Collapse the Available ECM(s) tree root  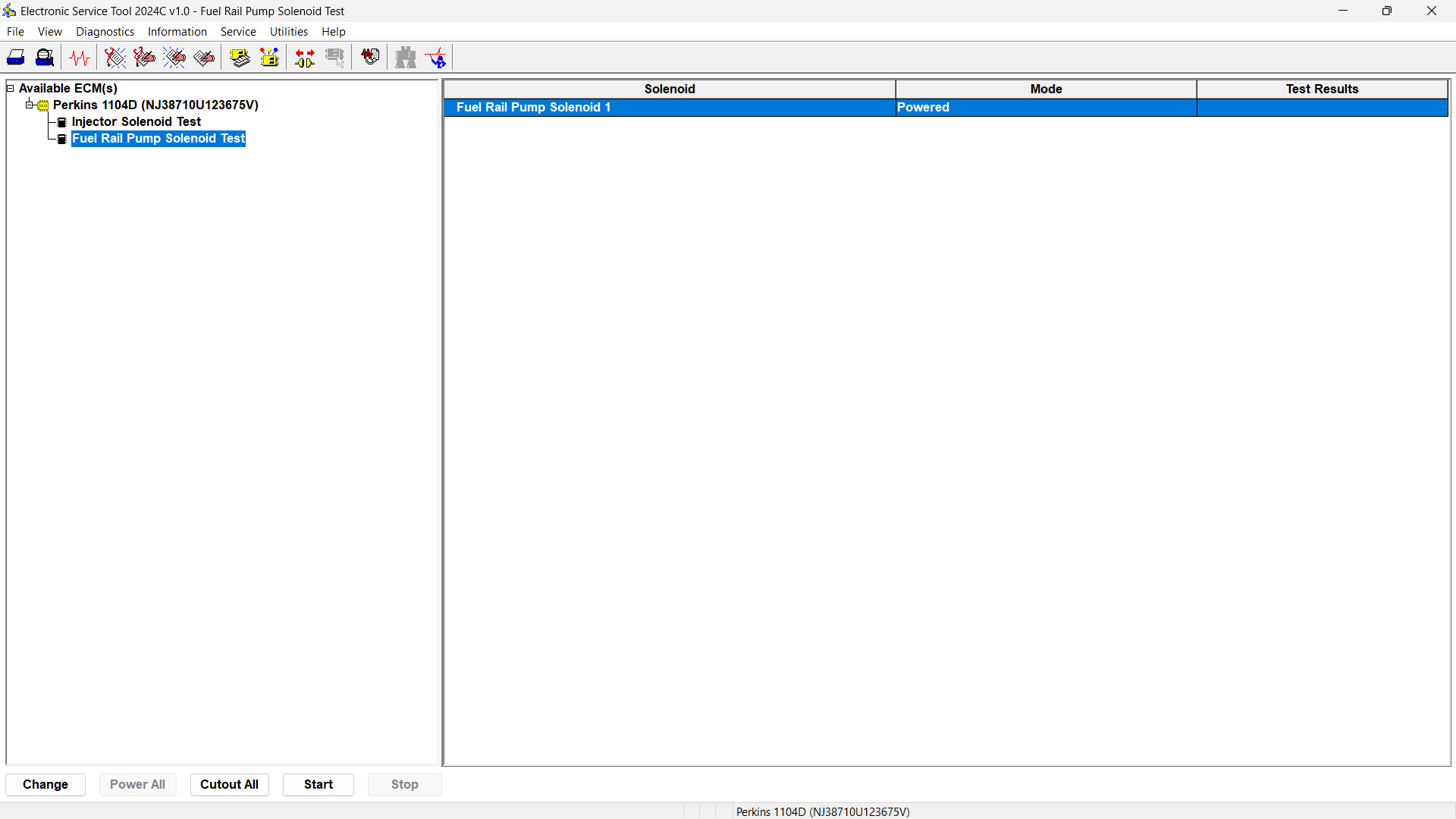click(11, 88)
